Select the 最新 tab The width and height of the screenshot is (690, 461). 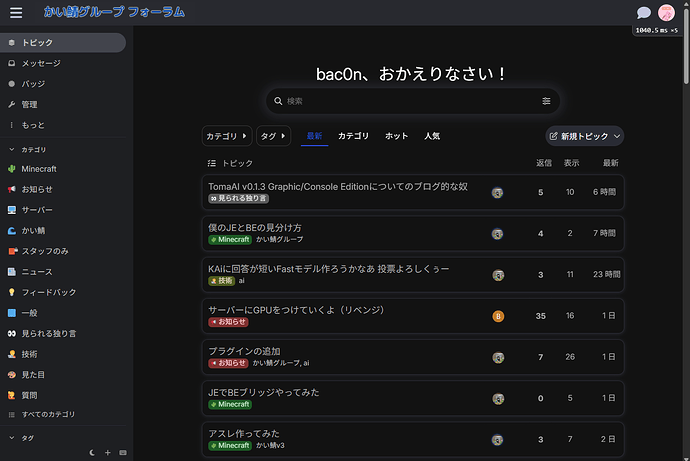[314, 136]
